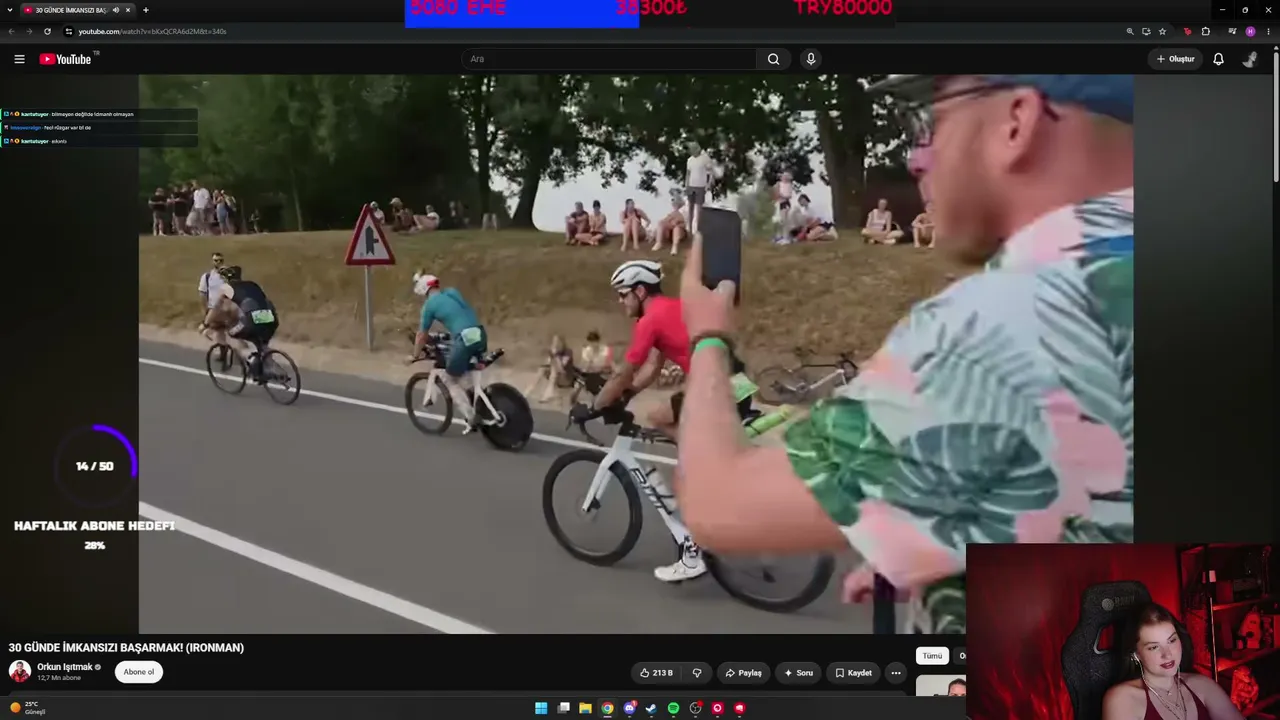Click the Soru ask button

[x=798, y=673]
